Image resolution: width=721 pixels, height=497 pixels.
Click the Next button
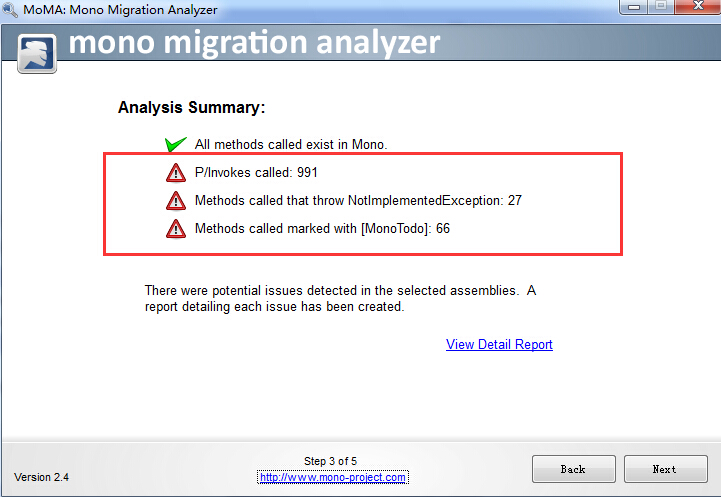click(665, 469)
